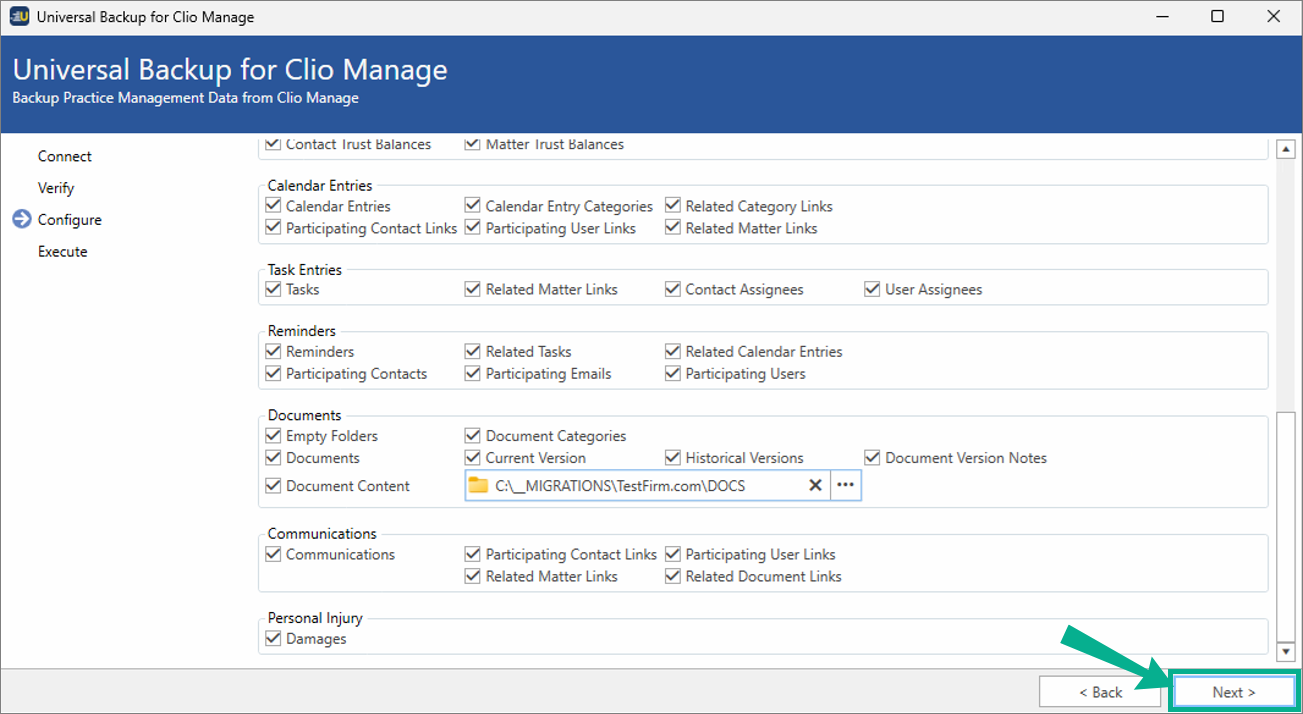Uncheck the Documents checkbox
This screenshot has height=714, width=1303.
273,458
